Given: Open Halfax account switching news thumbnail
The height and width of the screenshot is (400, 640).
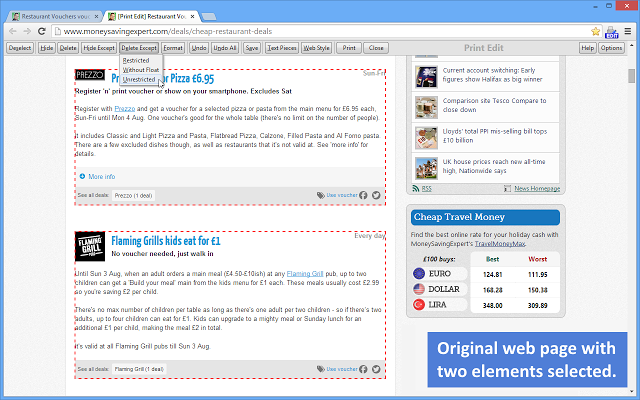Looking at the screenshot, I should 426,76.
